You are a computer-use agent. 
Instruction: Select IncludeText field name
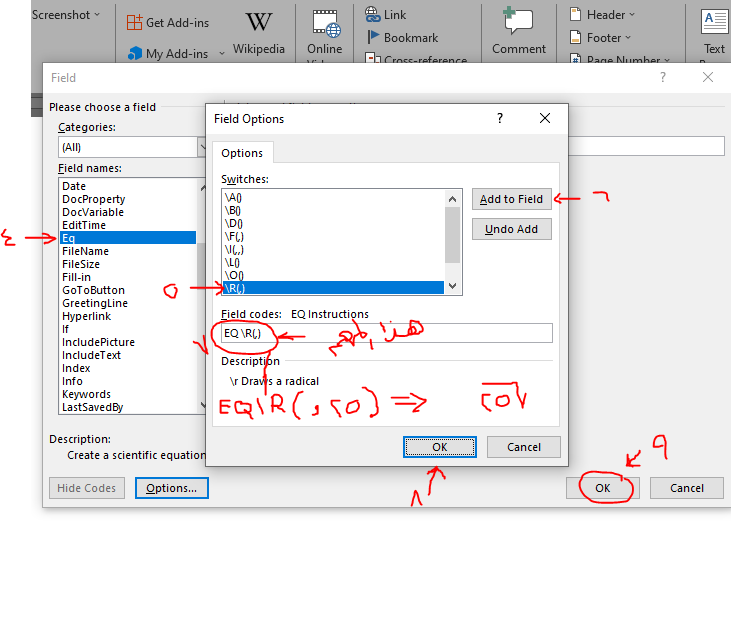[x=128, y=355]
